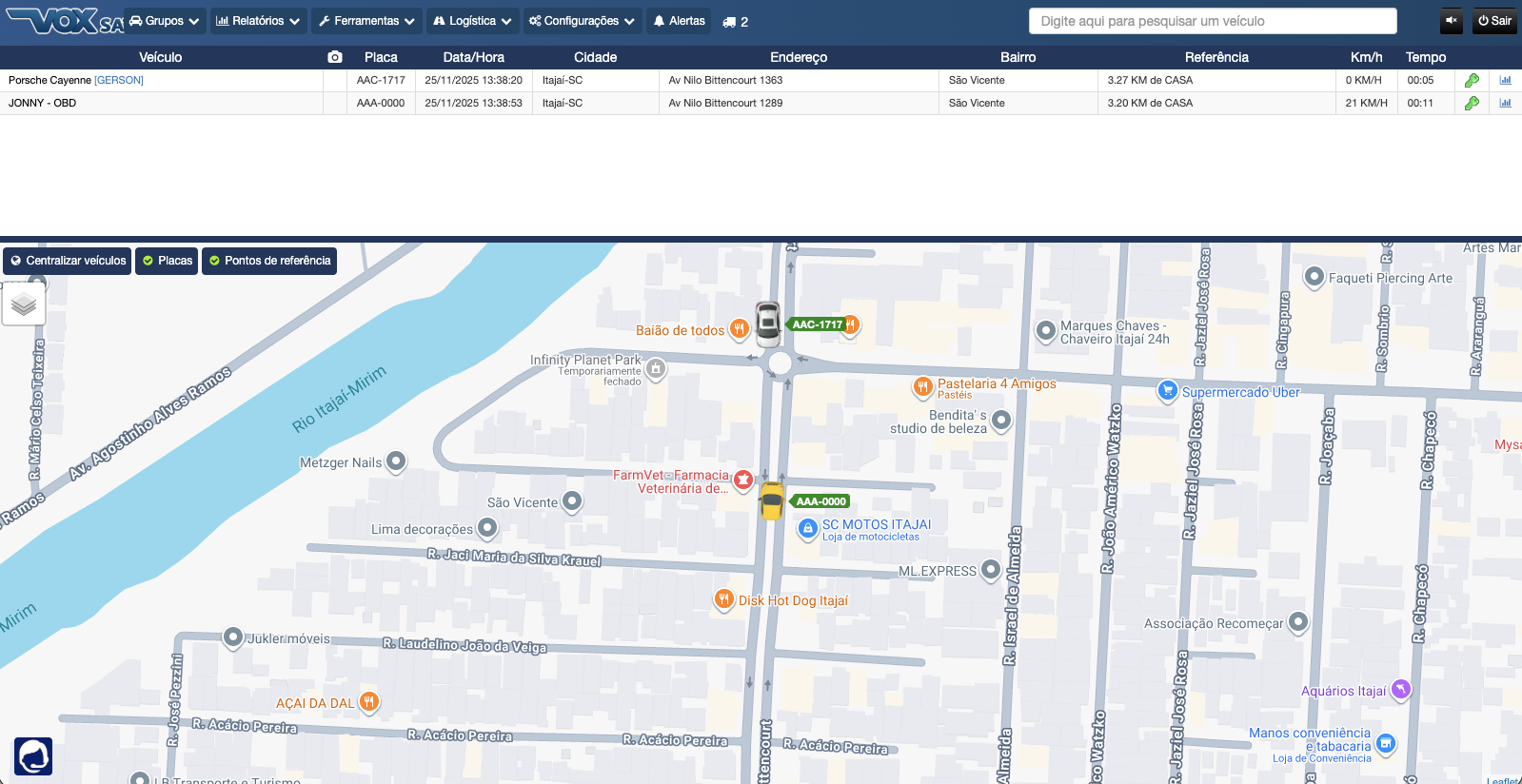This screenshot has width=1522, height=784.
Task: Open the map layers control
Action: coord(24,304)
